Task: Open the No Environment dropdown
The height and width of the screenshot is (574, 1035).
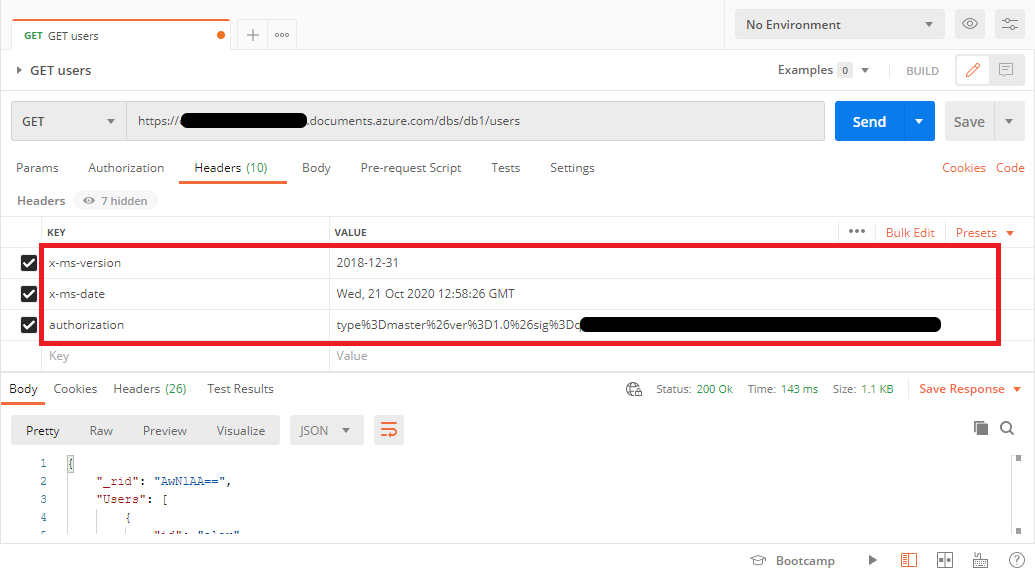Action: coord(840,24)
